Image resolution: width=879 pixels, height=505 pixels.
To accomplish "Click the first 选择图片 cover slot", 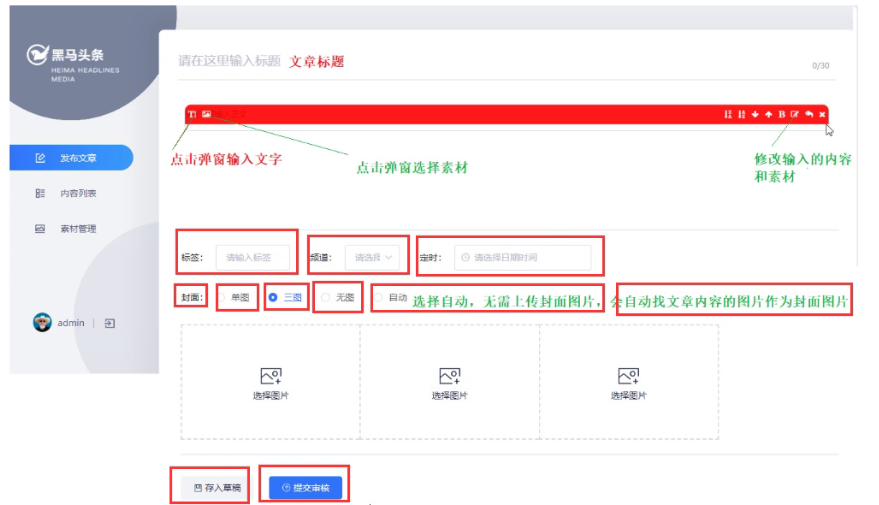I will point(271,382).
